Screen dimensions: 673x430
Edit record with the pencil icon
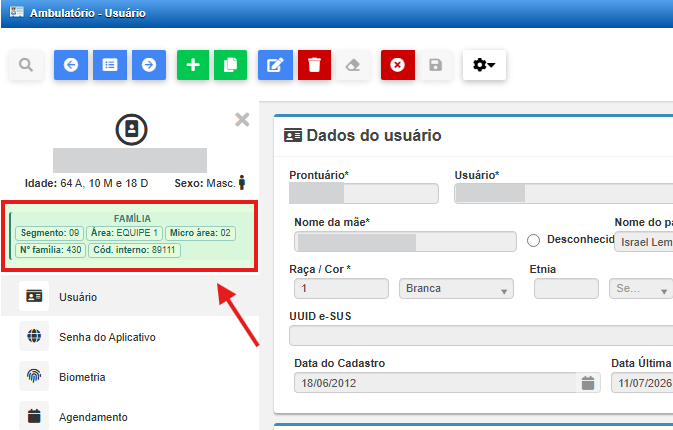coord(275,65)
